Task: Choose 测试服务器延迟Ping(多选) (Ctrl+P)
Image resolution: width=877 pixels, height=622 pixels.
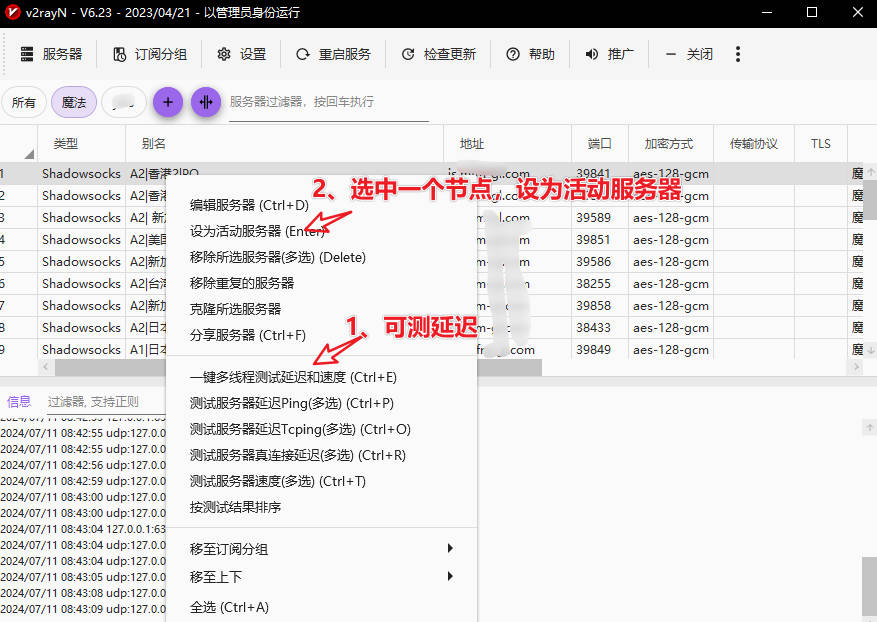Action: click(322, 403)
